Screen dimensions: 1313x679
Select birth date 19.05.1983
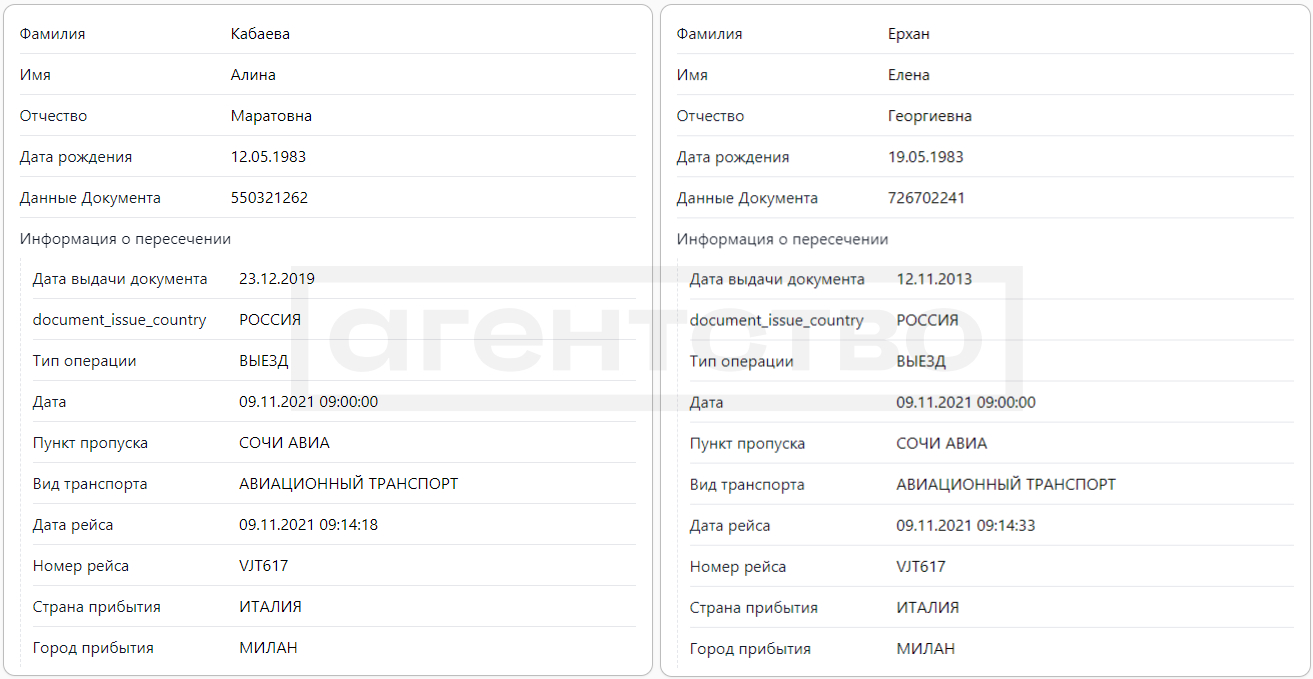pyautogui.click(x=925, y=157)
